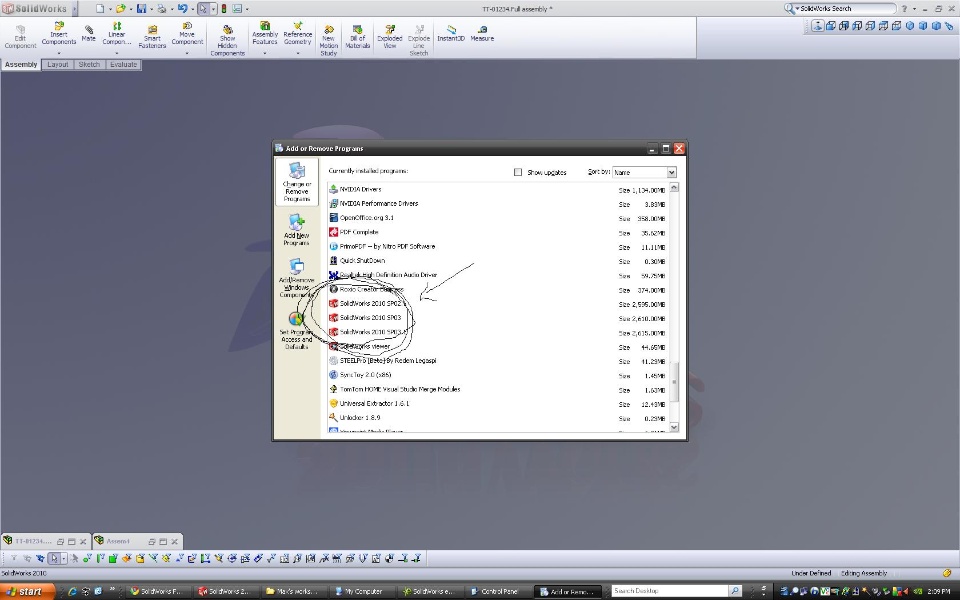Open the Windows Start menu

pyautogui.click(x=28, y=591)
